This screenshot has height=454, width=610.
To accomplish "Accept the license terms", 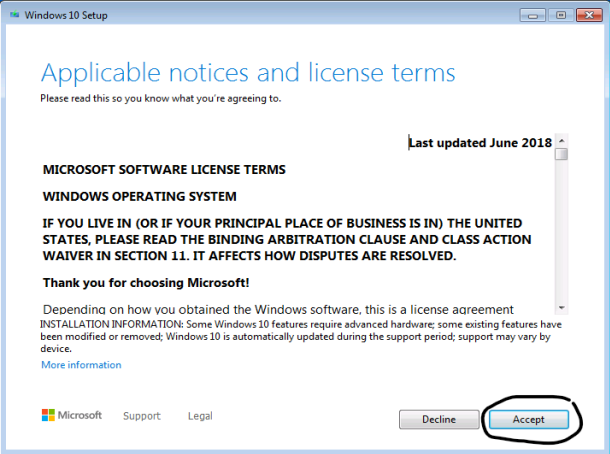I will click(529, 419).
